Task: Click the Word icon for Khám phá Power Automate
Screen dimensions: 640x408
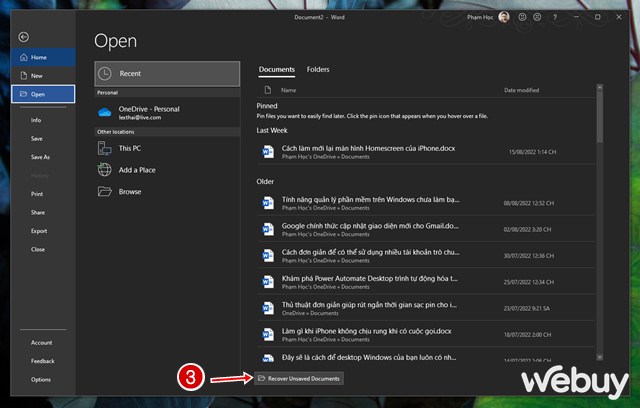Action: point(268,283)
